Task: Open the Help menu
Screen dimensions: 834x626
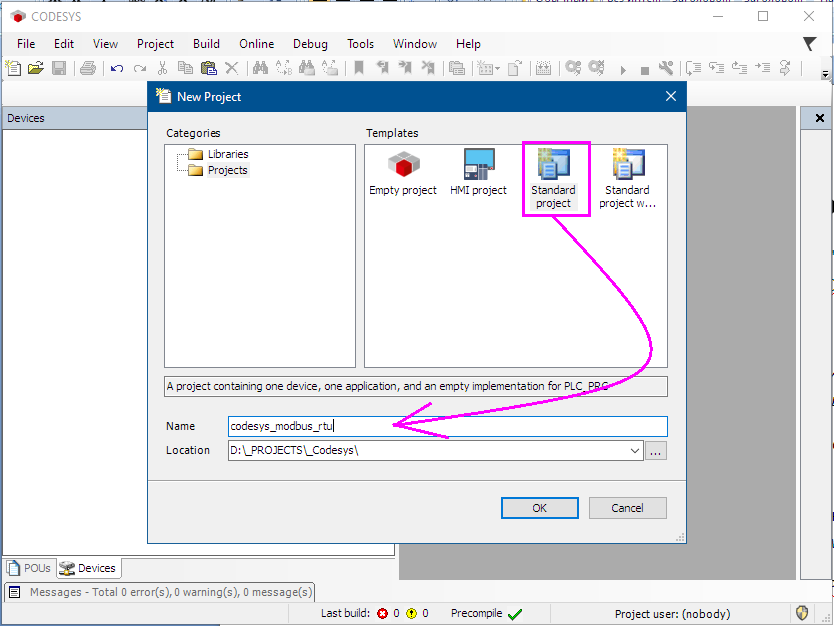Action: click(468, 44)
